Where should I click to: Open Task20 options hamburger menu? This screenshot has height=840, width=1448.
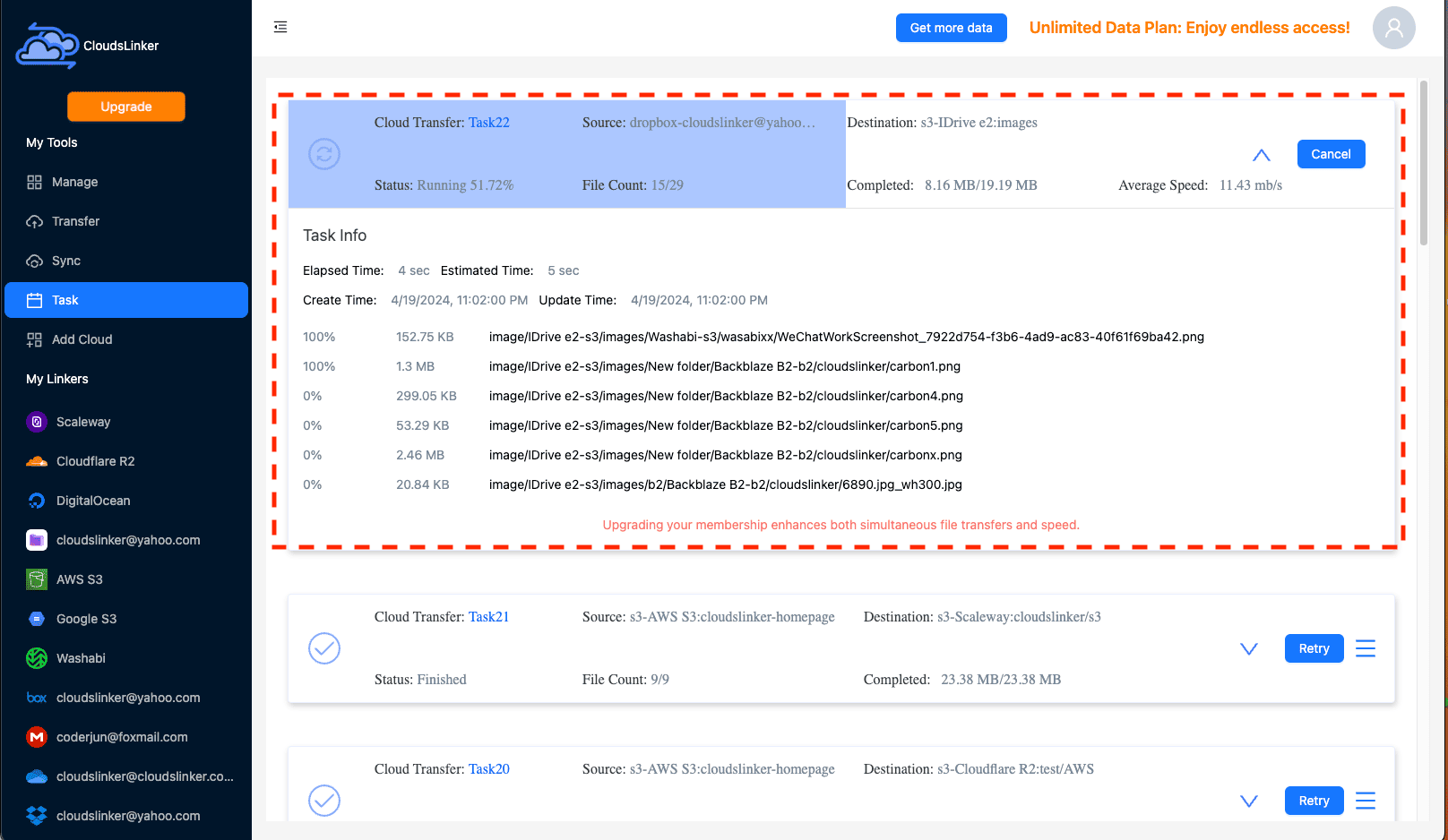click(x=1366, y=801)
